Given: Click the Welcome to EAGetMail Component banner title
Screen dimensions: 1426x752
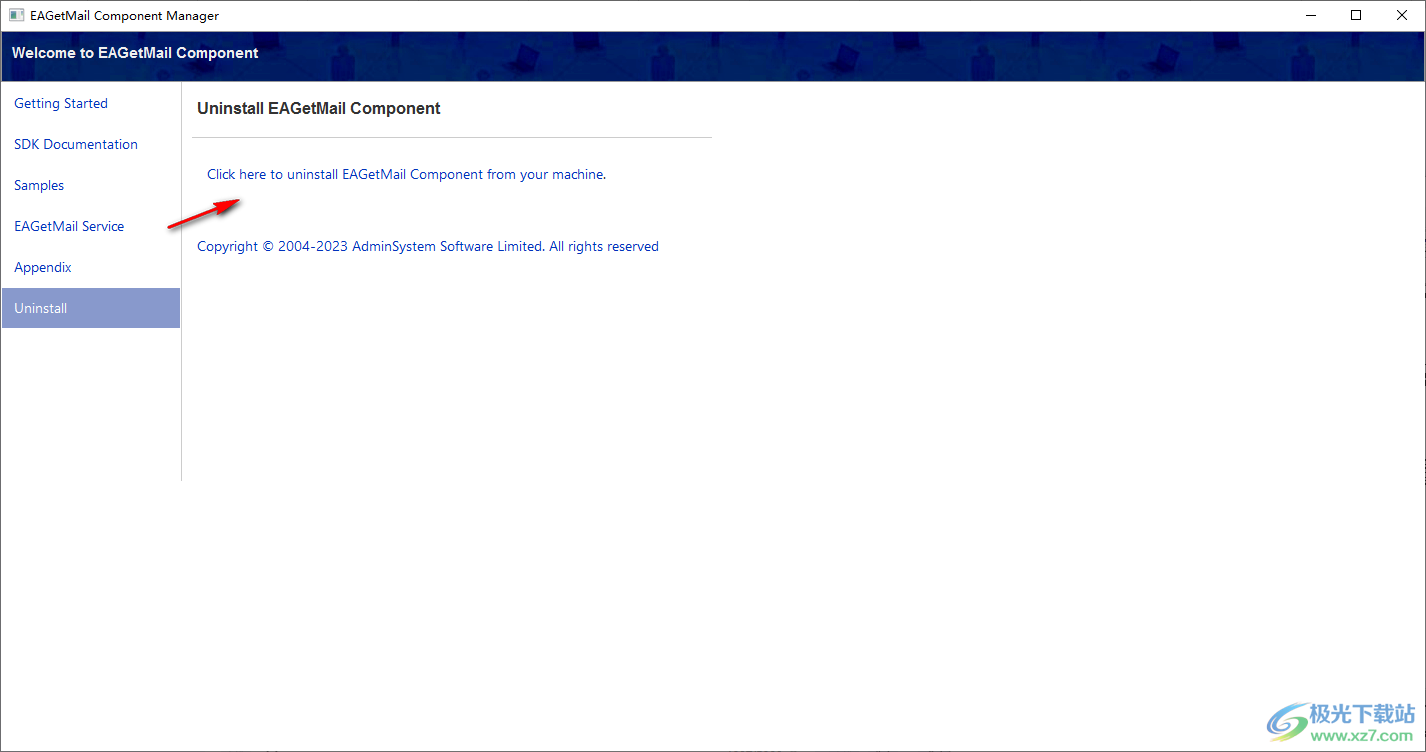Looking at the screenshot, I should [135, 53].
